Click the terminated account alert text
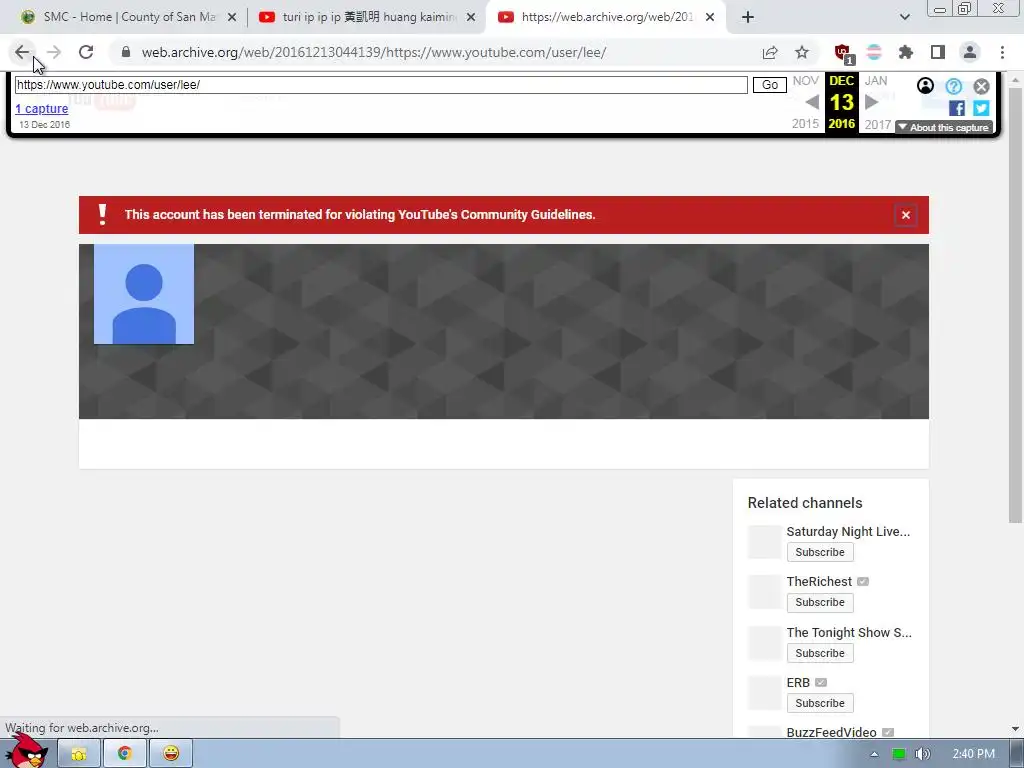1024x768 pixels. [x=360, y=215]
